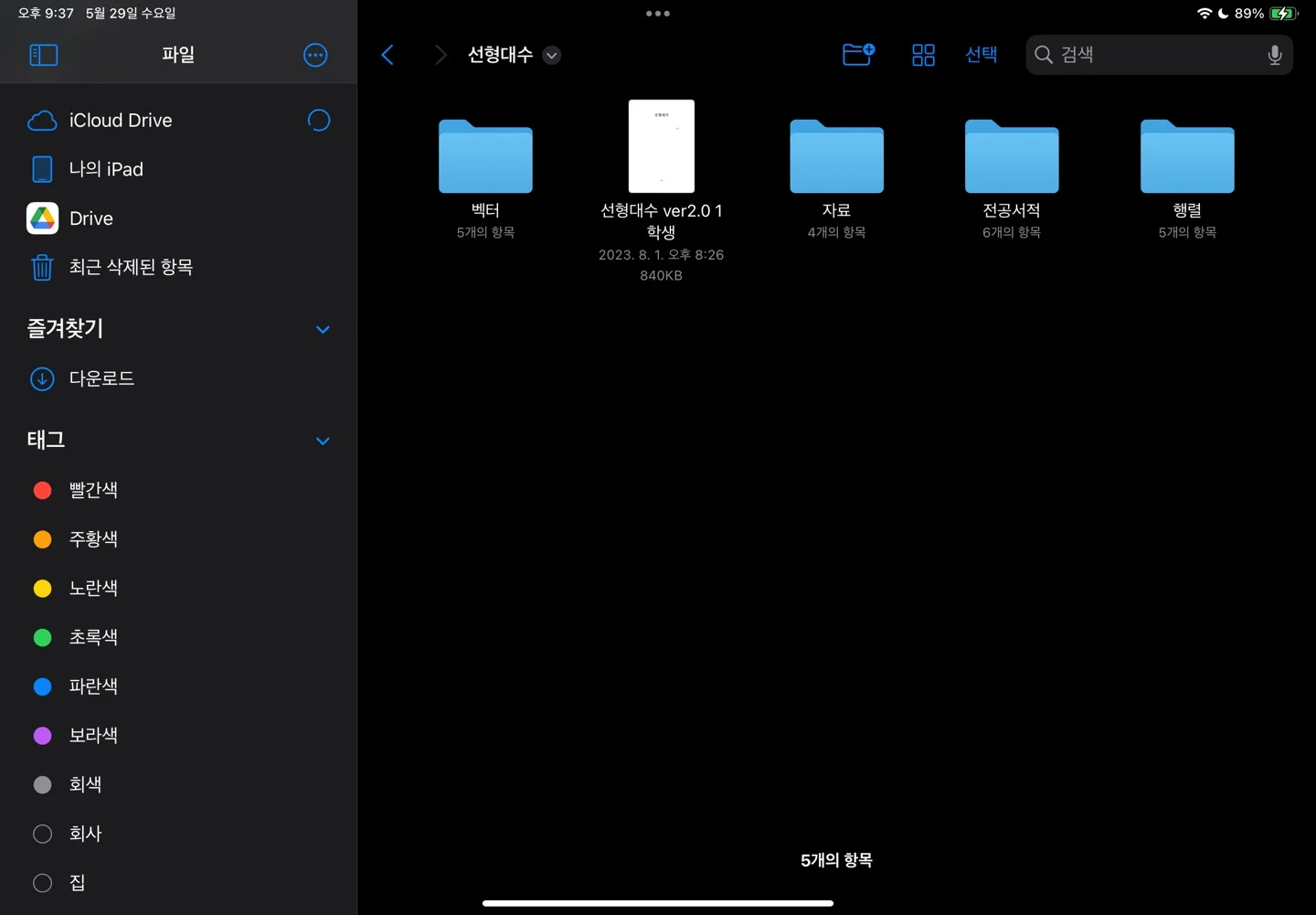Filter by the 회색 gray tag

(x=85, y=784)
